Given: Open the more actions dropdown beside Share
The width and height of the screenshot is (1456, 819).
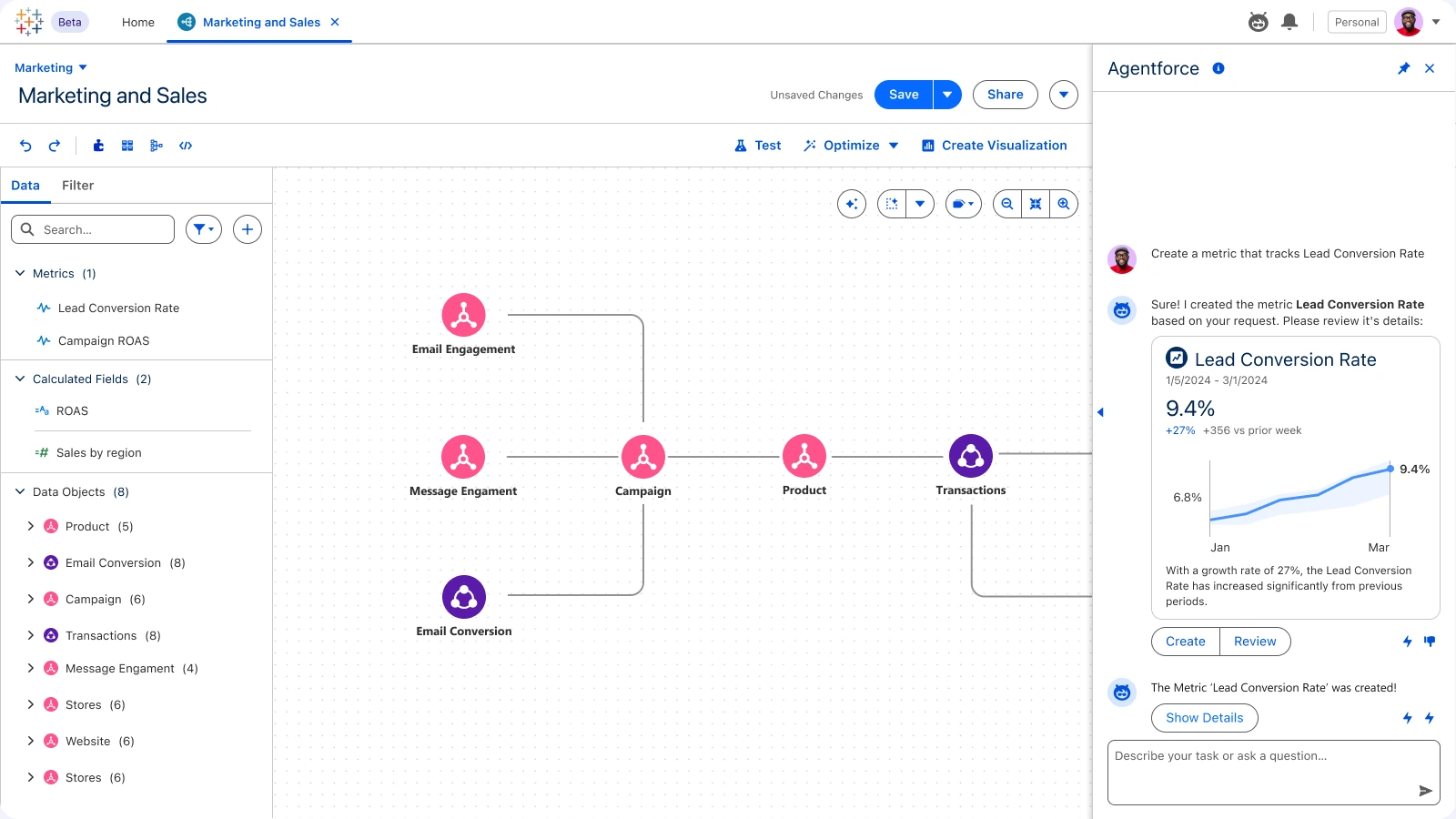Looking at the screenshot, I should coord(1064,95).
